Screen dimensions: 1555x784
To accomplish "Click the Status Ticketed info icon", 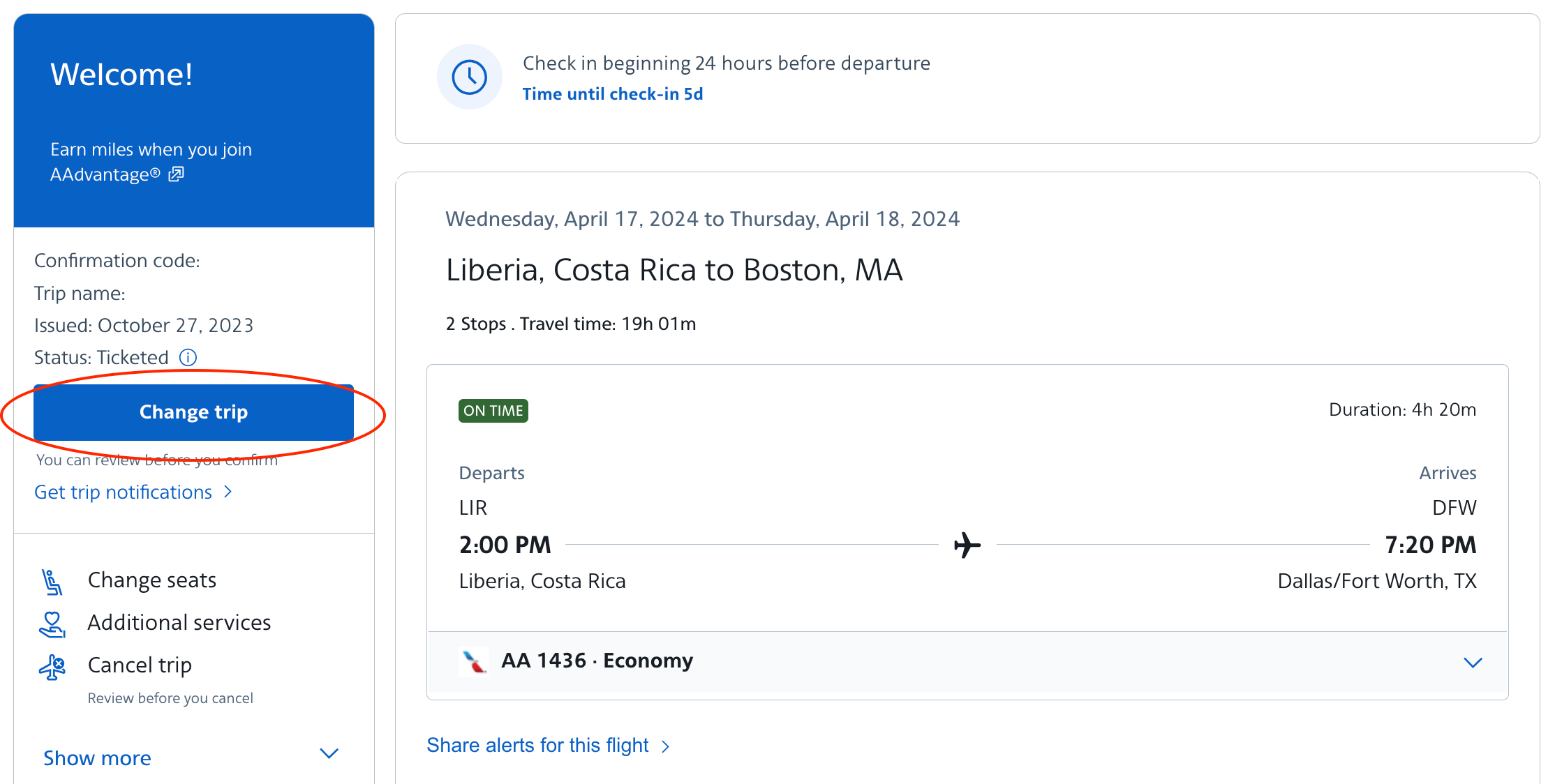I will coord(188,358).
